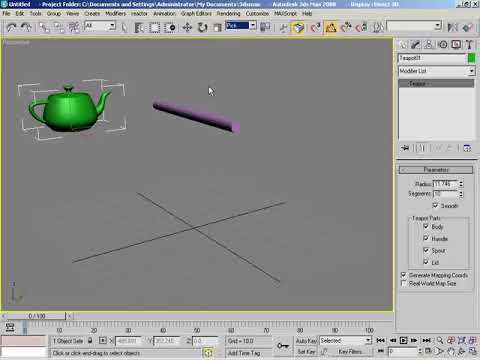Click the Redo arrow in the main toolbar
Screen dimensions: 480x360
point(26,27)
